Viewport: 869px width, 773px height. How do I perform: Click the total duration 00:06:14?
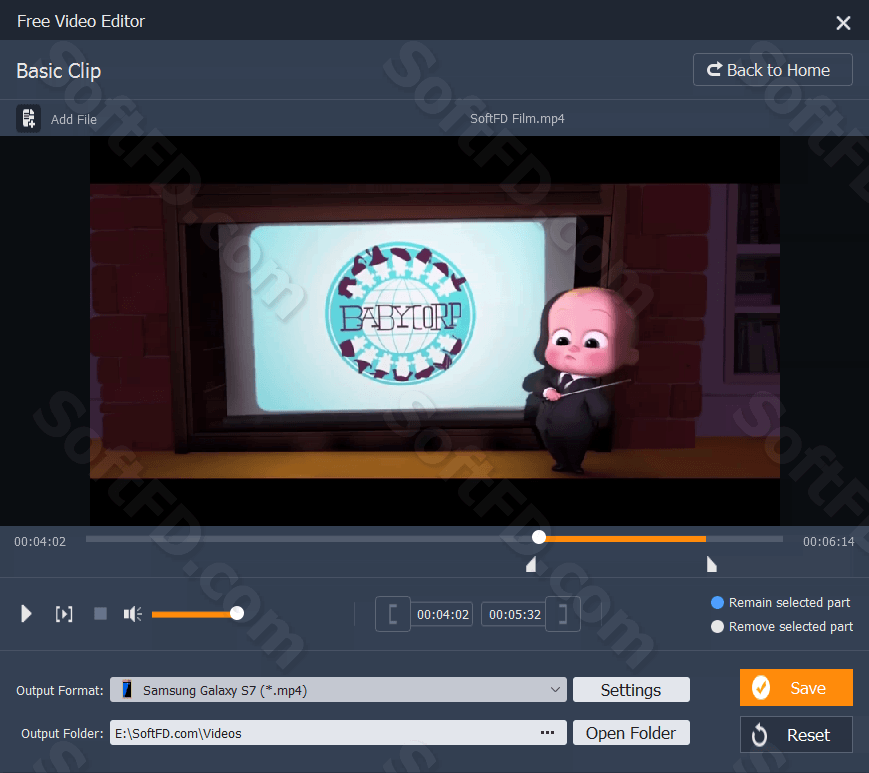829,541
